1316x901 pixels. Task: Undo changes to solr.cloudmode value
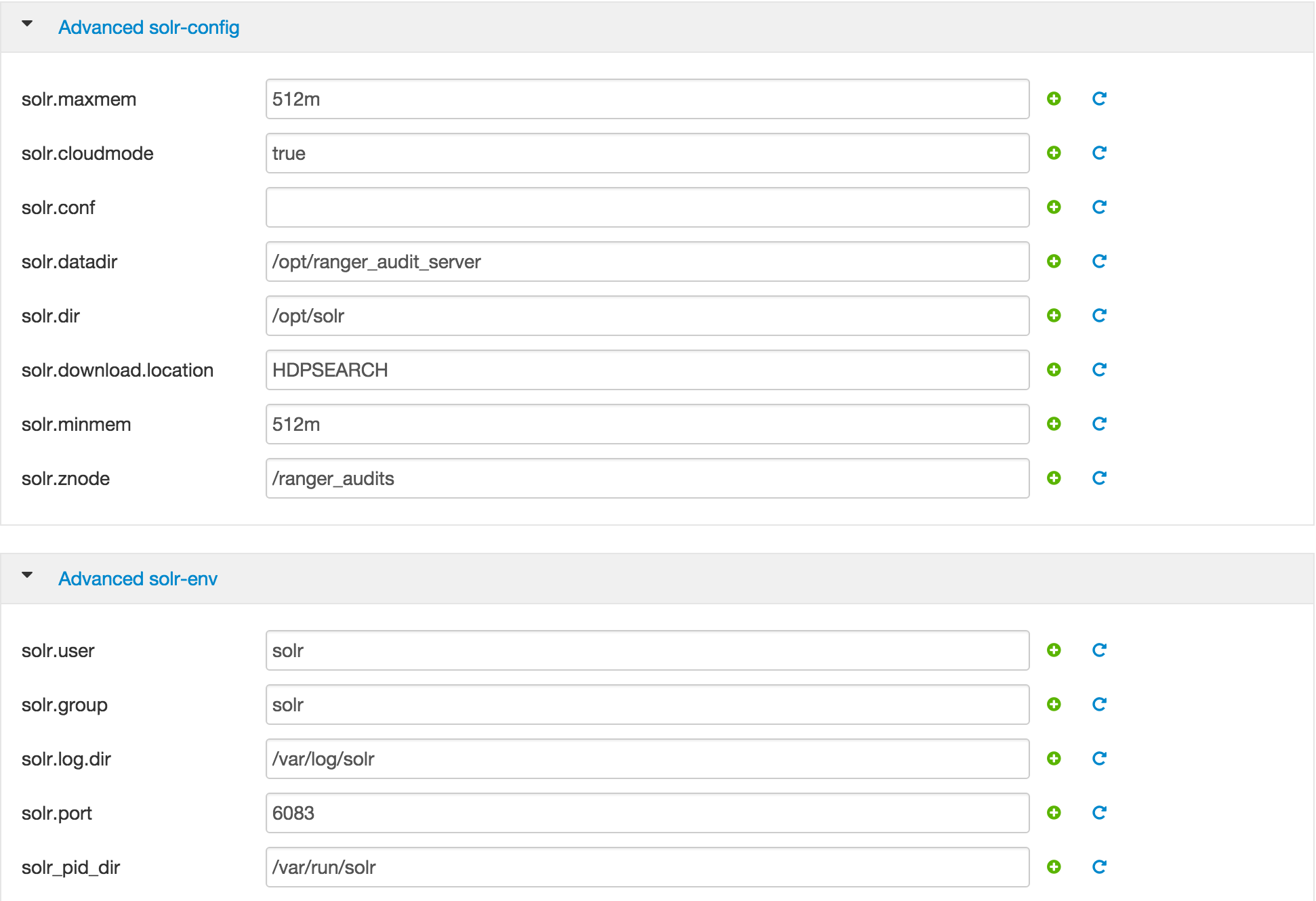(x=1099, y=153)
